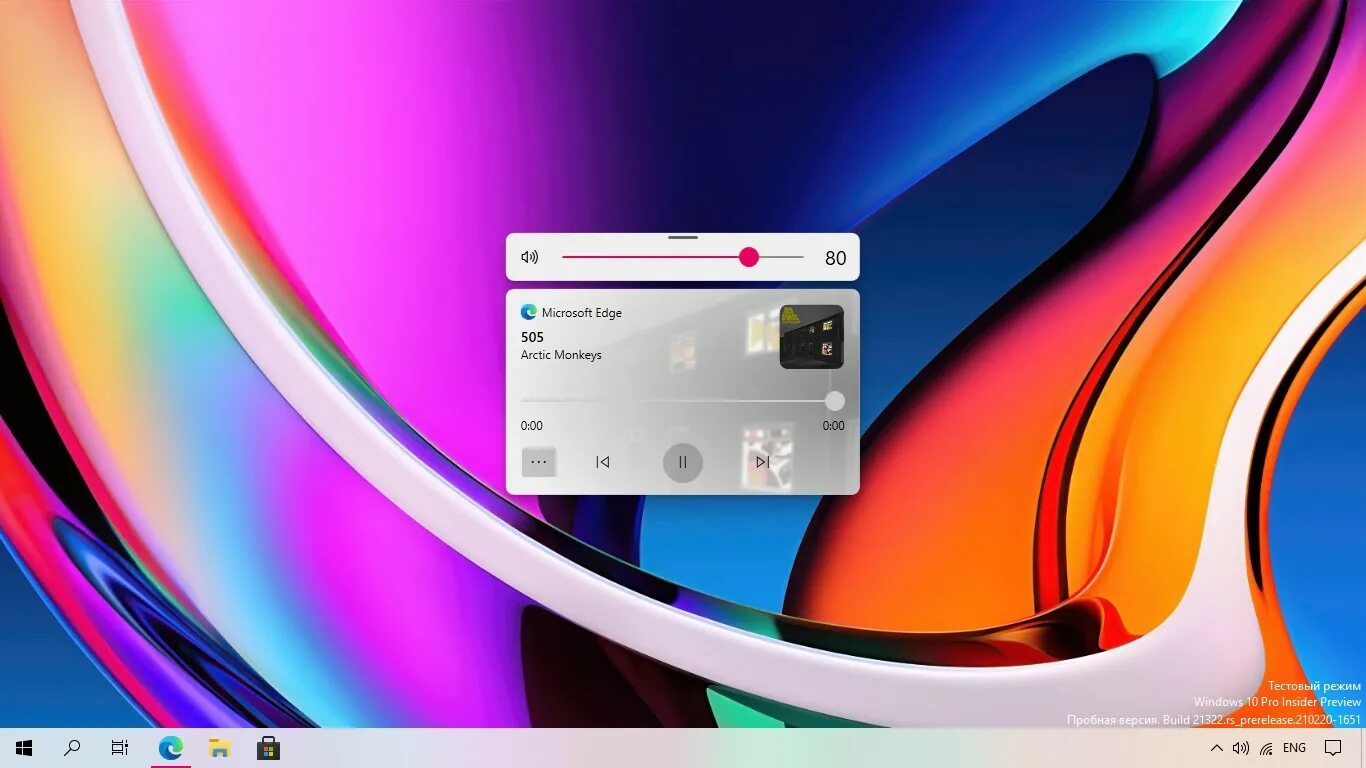Open Task View from the taskbar

coord(120,748)
